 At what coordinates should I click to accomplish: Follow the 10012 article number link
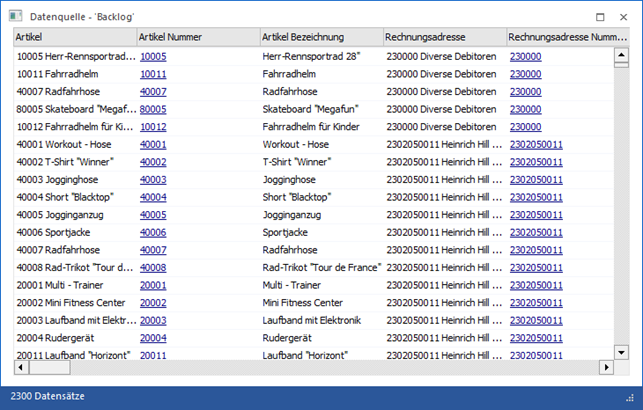pos(153,127)
